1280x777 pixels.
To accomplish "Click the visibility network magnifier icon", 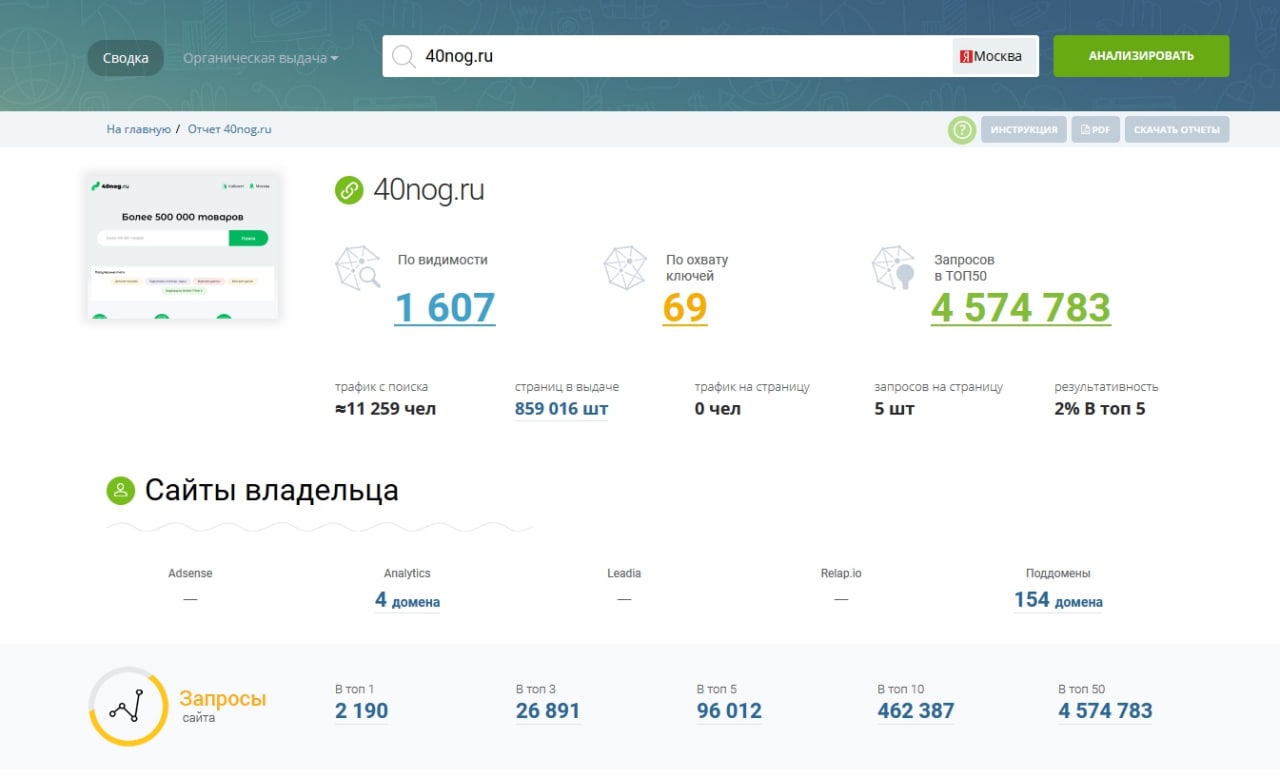I will point(357,268).
